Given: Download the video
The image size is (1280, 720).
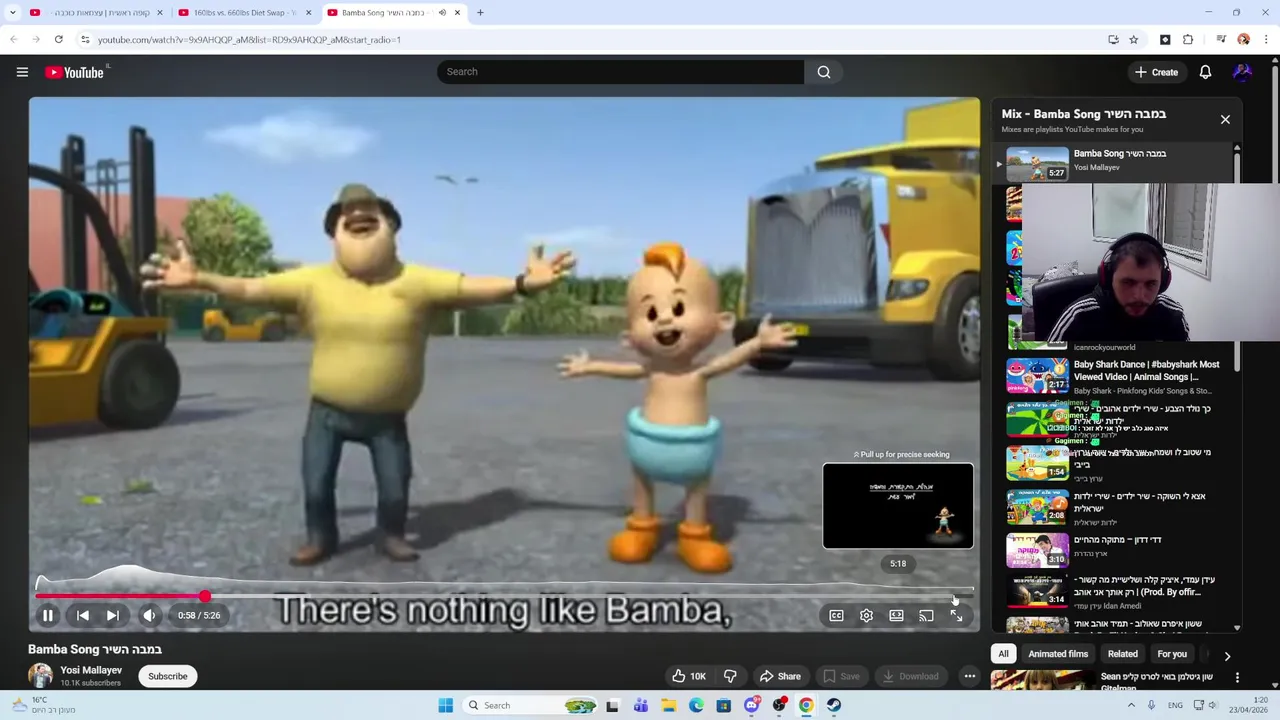Looking at the screenshot, I should click(x=909, y=676).
